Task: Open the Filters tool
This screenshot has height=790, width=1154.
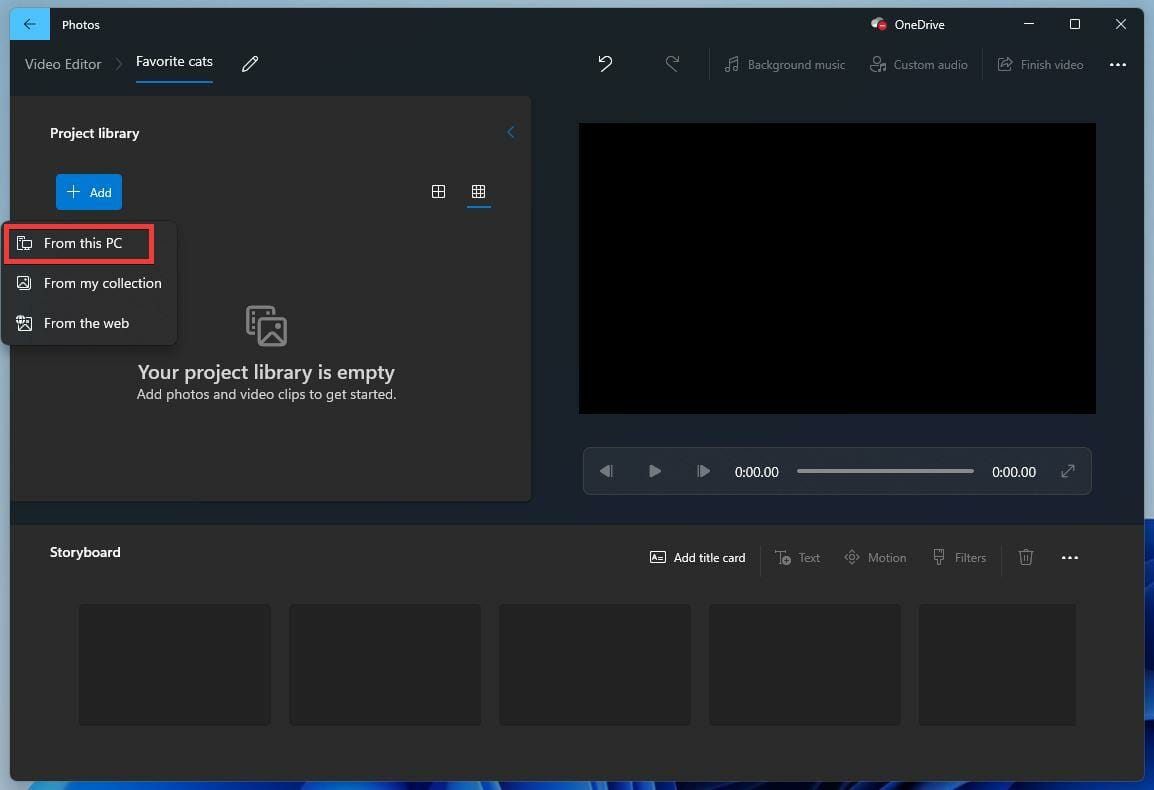Action: pyautogui.click(x=959, y=557)
